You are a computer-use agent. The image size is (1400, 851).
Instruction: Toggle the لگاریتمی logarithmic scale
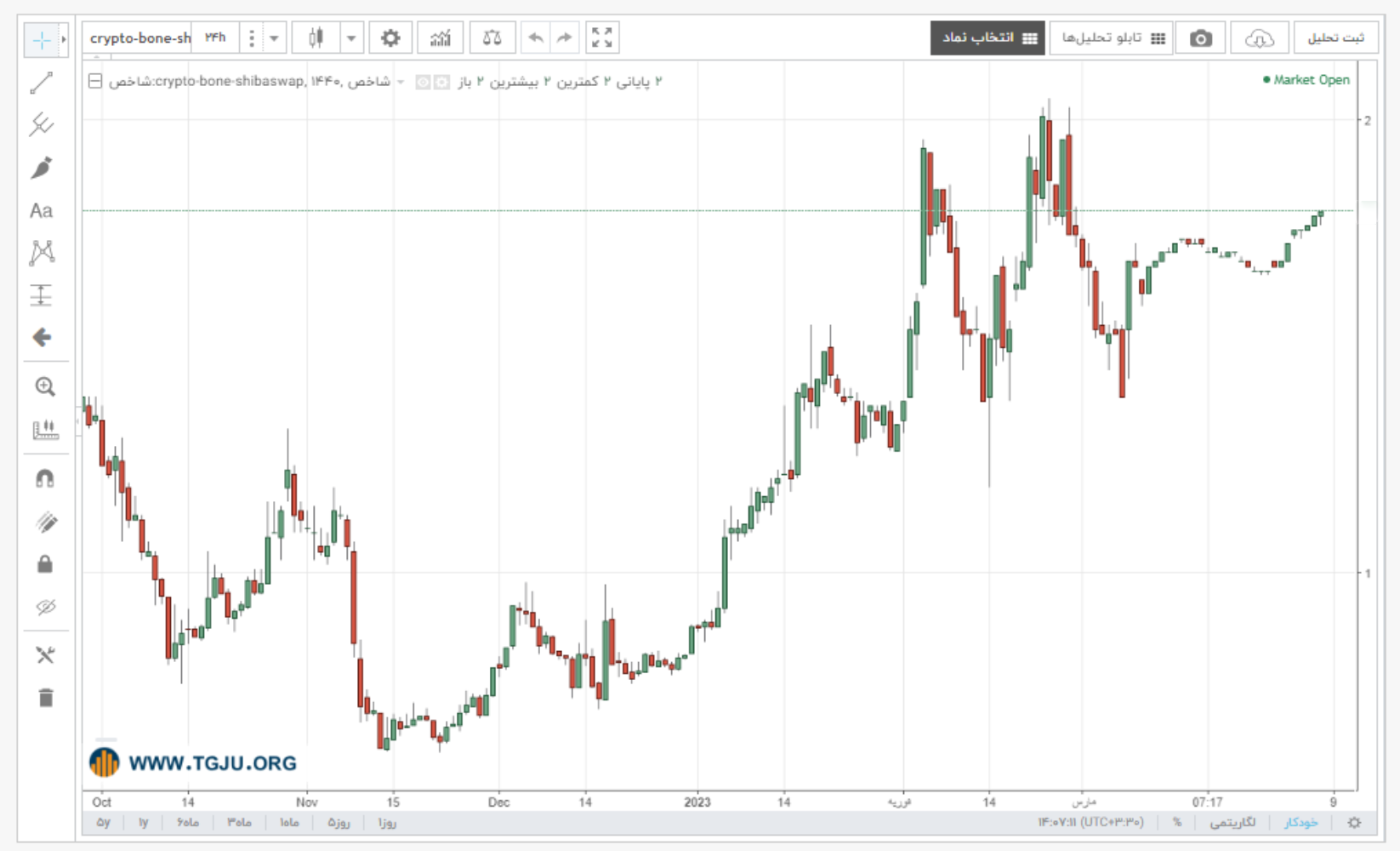pyautogui.click(x=1232, y=823)
